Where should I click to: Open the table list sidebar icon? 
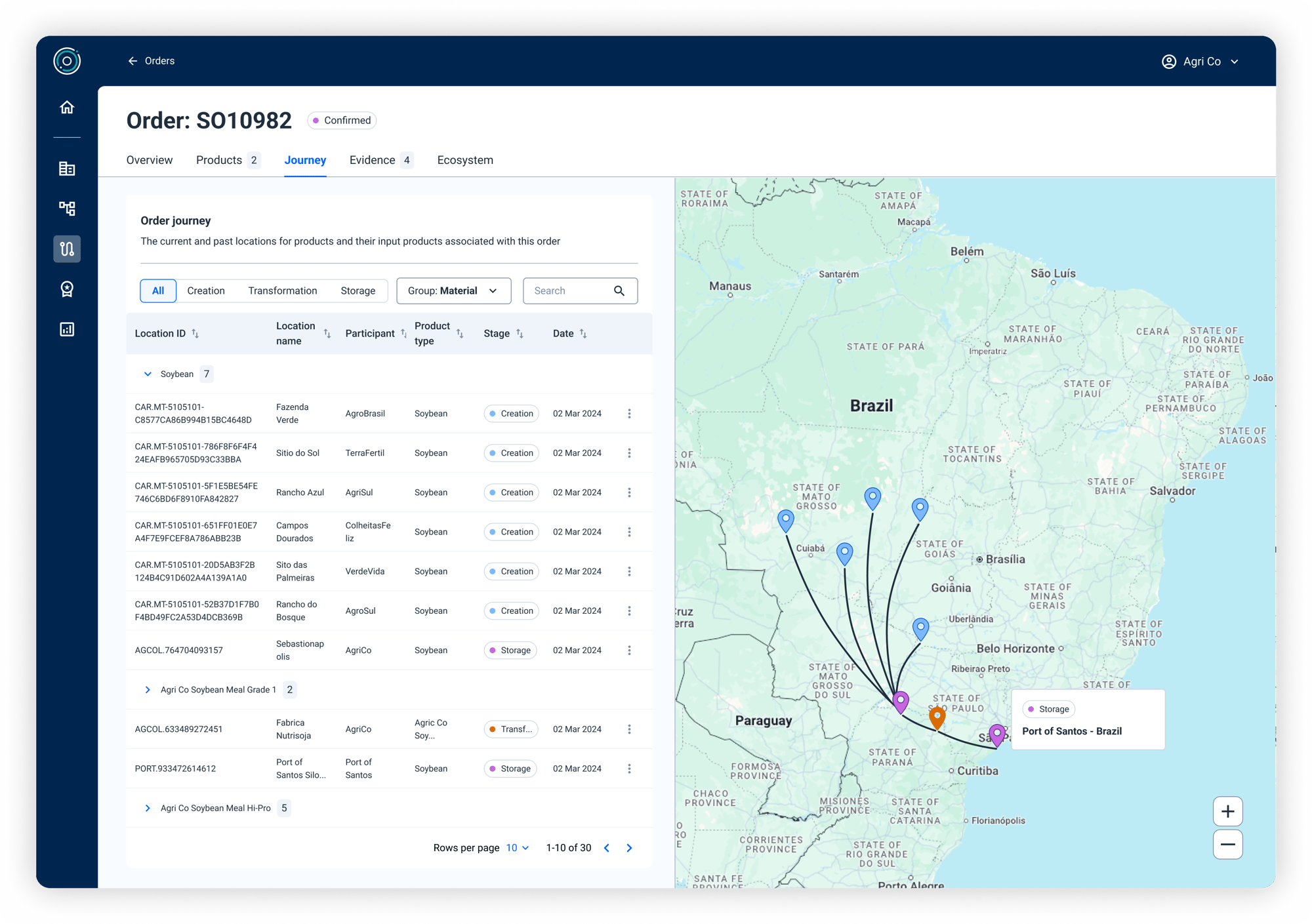pyautogui.click(x=67, y=169)
